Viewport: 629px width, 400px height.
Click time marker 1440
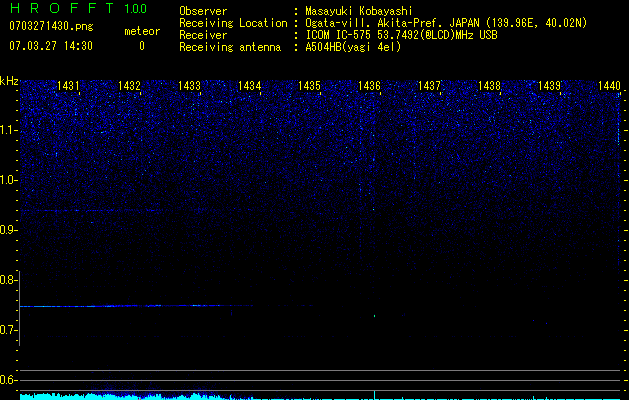click(609, 85)
